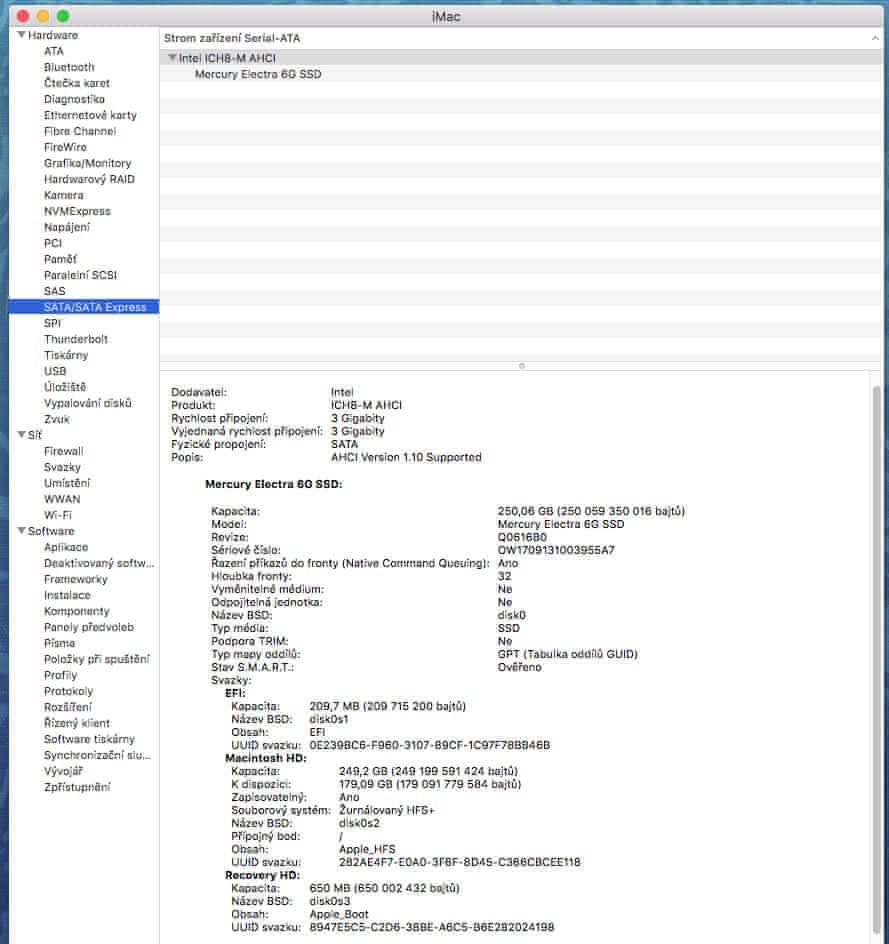Select PCI in the sidebar
889x944 pixels.
pos(53,243)
